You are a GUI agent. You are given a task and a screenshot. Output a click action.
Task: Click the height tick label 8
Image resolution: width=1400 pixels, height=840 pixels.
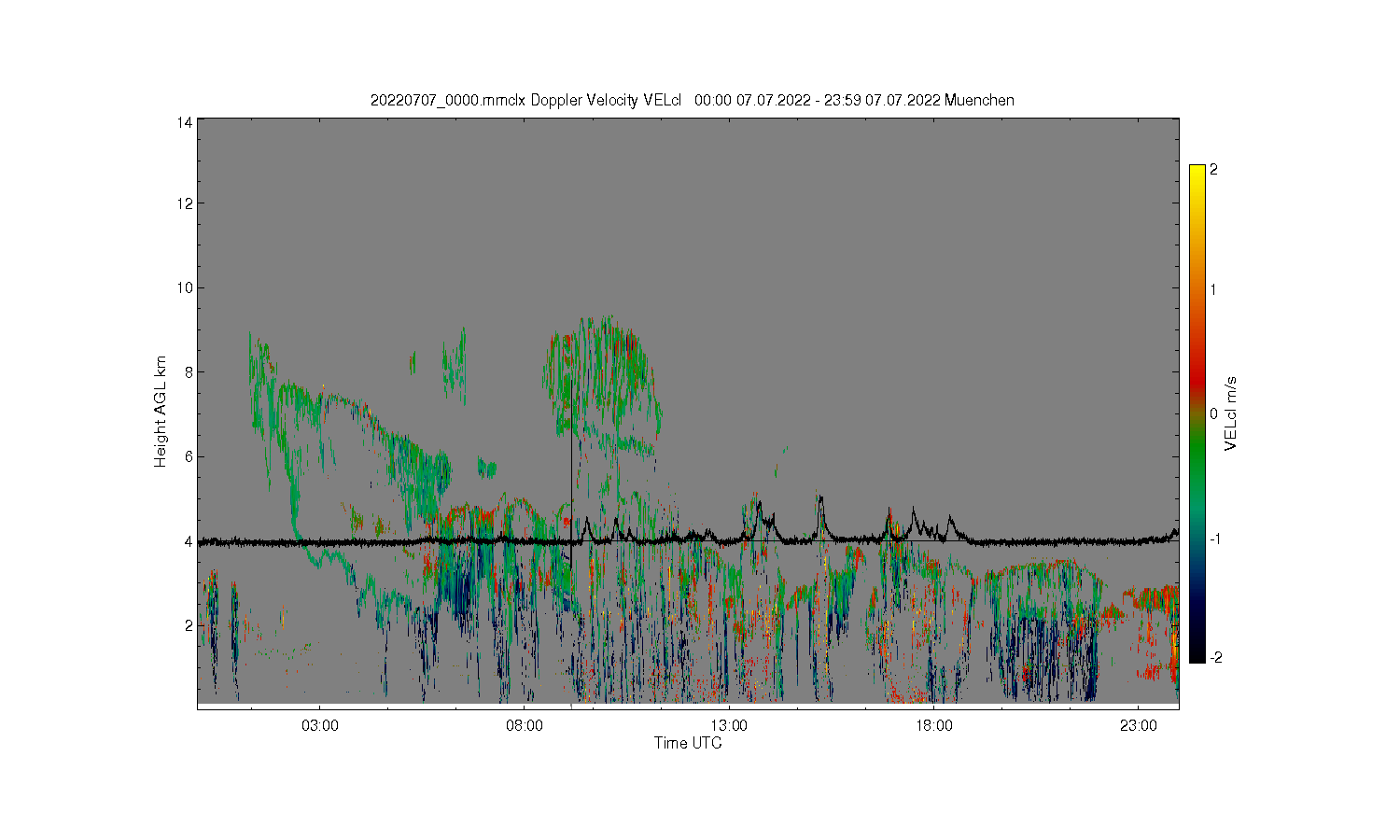(189, 372)
